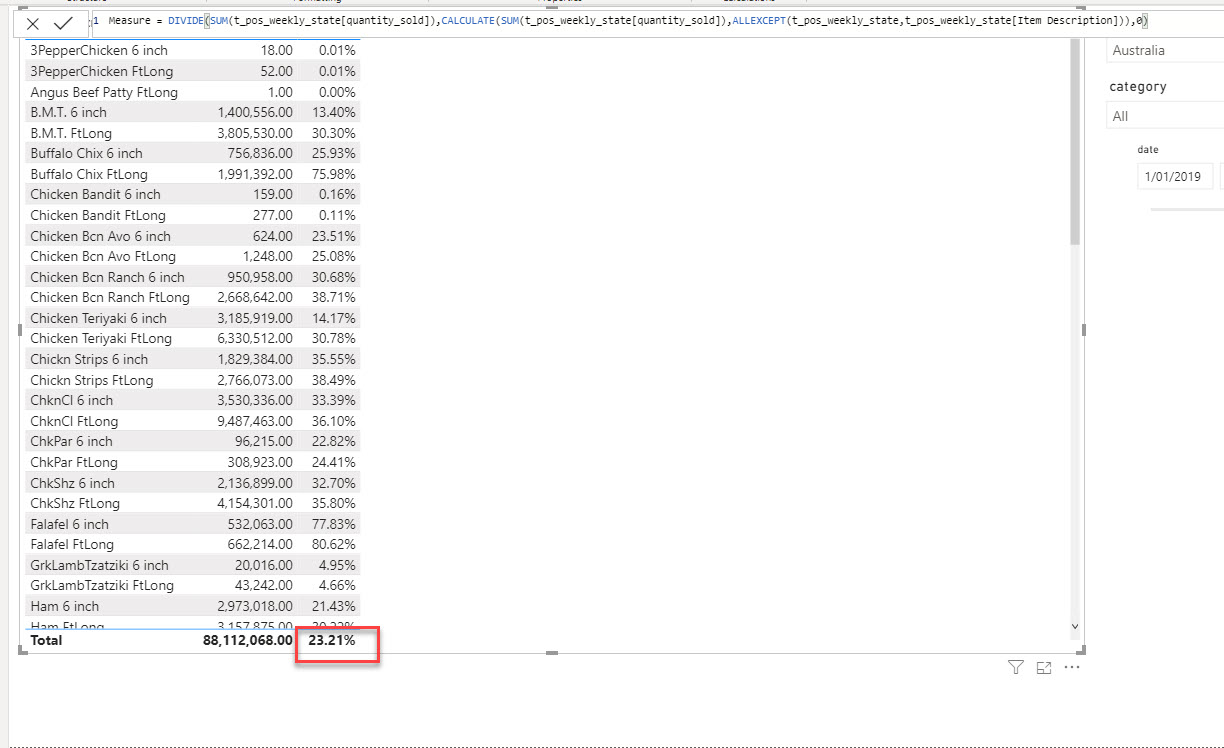Select the Chicken Teriyaki FtLong item
The image size is (1224, 748).
point(101,338)
